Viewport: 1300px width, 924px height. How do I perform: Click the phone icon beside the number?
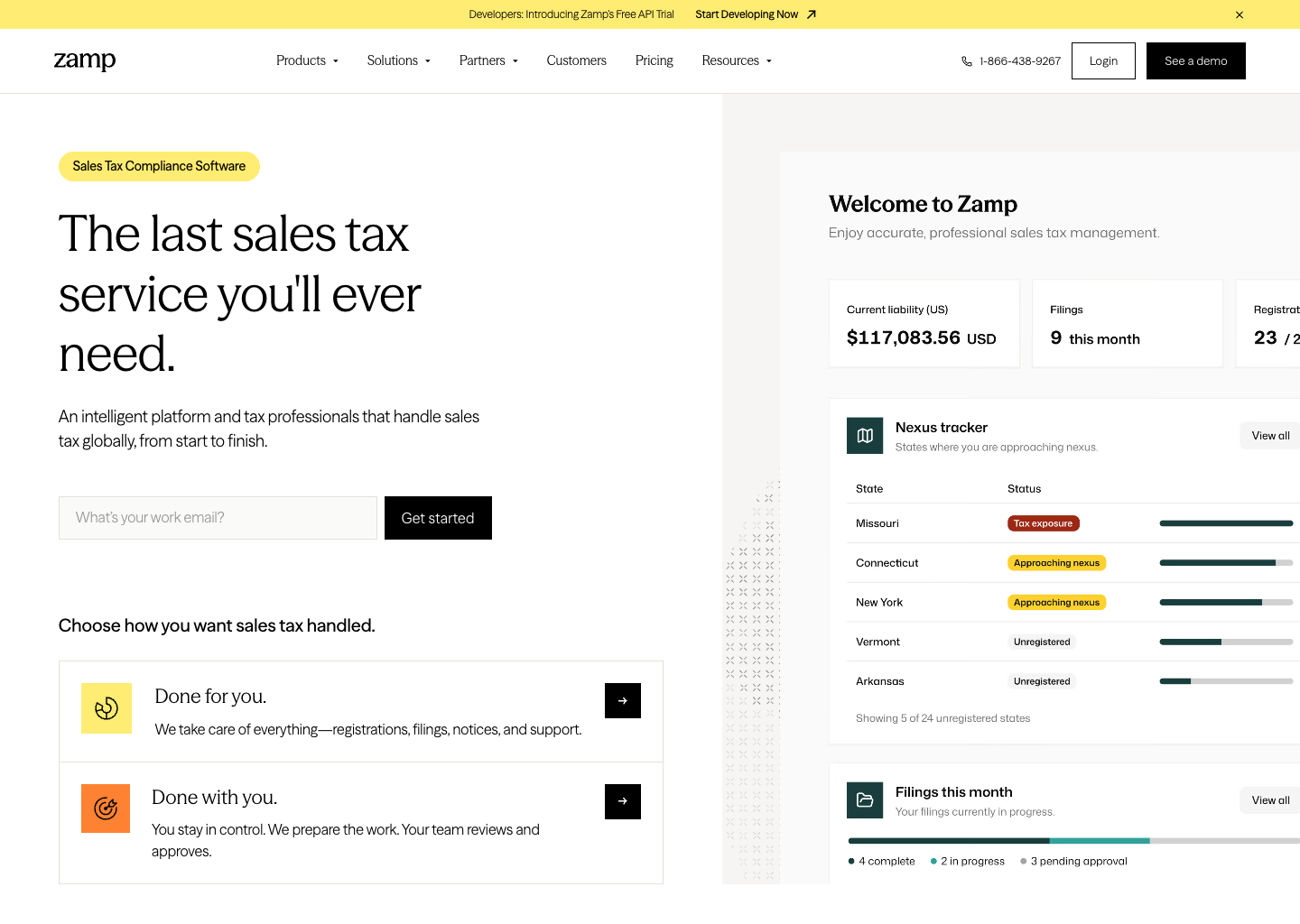click(x=967, y=61)
